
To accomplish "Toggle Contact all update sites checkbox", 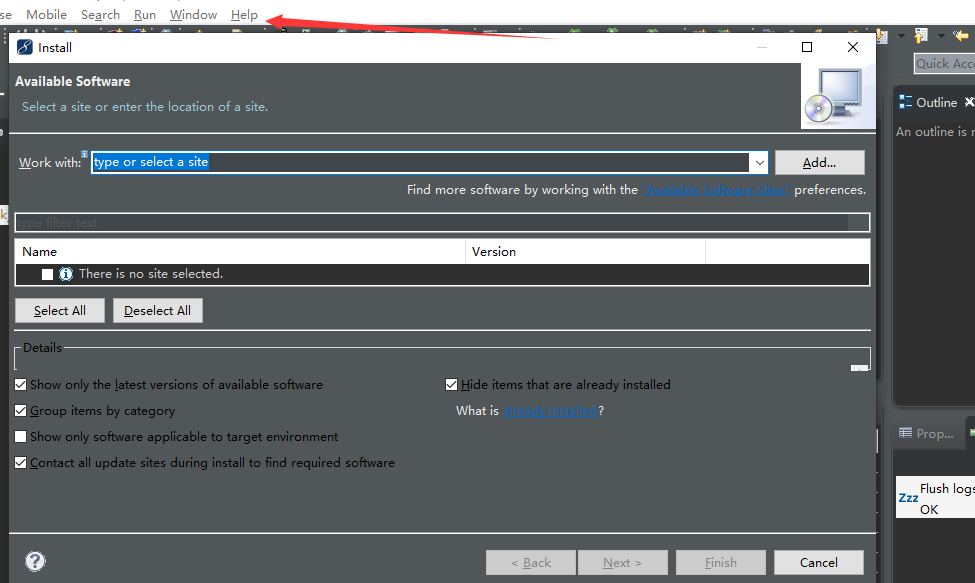I will pyautogui.click(x=21, y=462).
